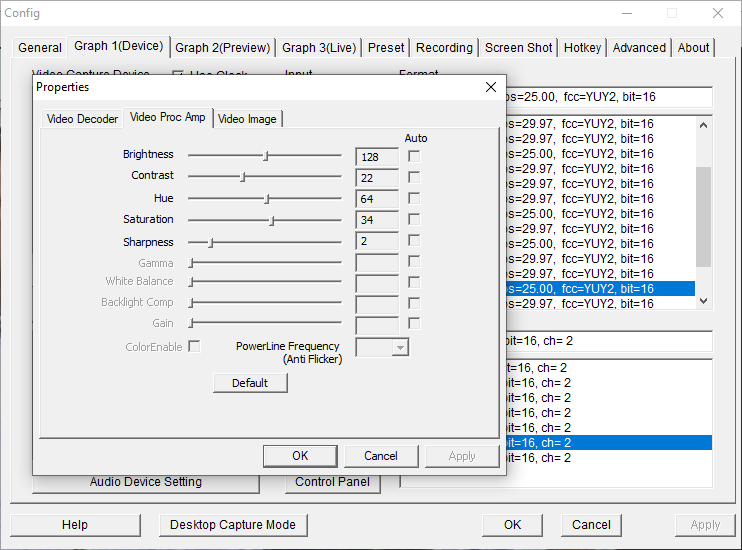Click the Brightness slider thumb

(266, 156)
